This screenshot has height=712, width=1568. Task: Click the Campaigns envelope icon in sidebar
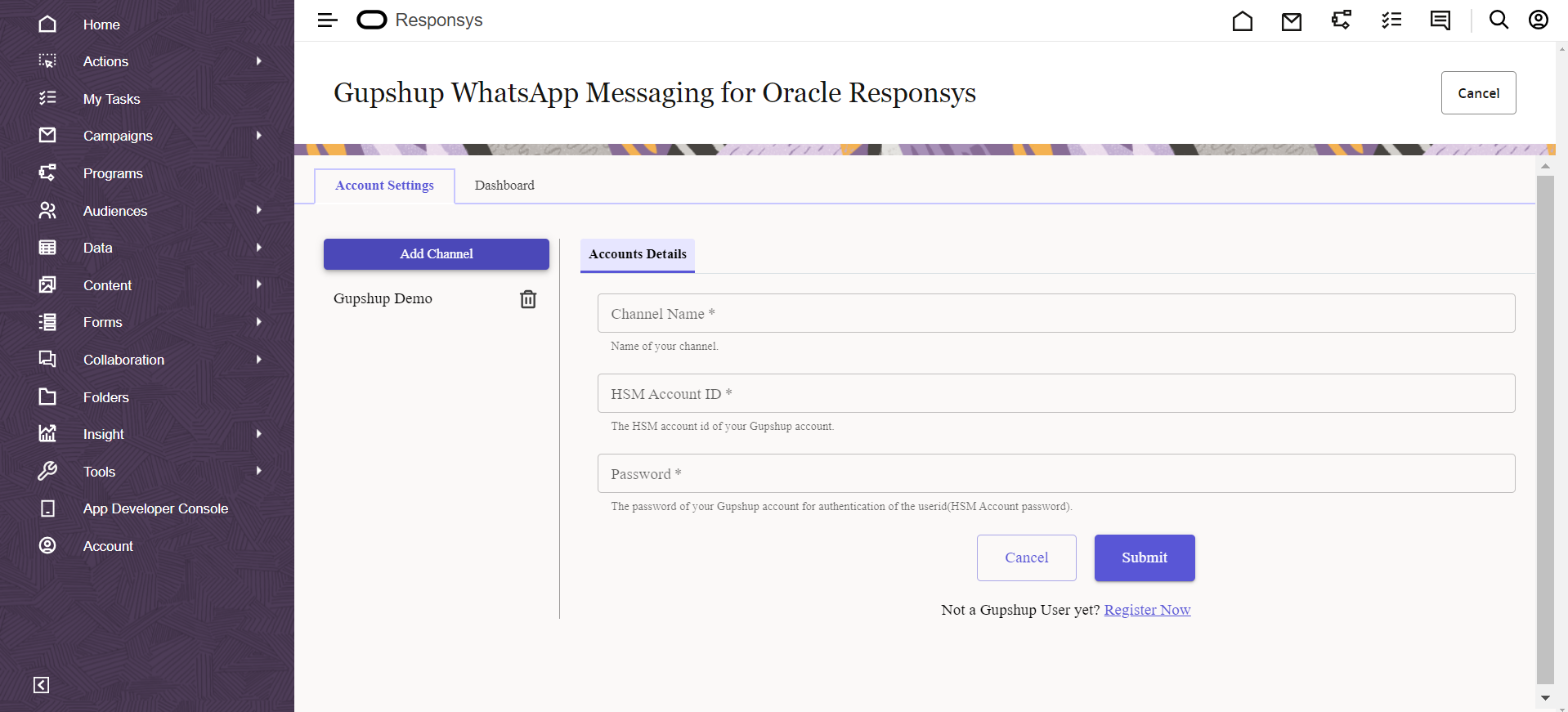[47, 135]
